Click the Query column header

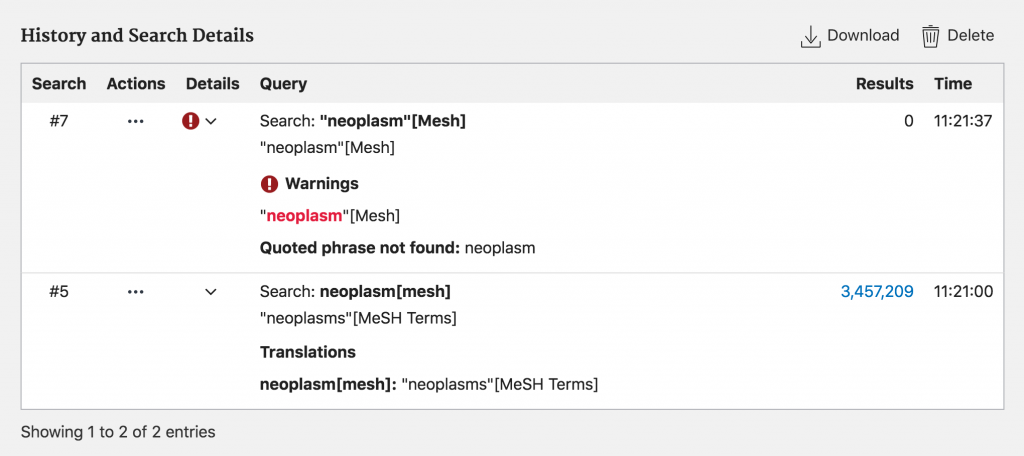283,84
